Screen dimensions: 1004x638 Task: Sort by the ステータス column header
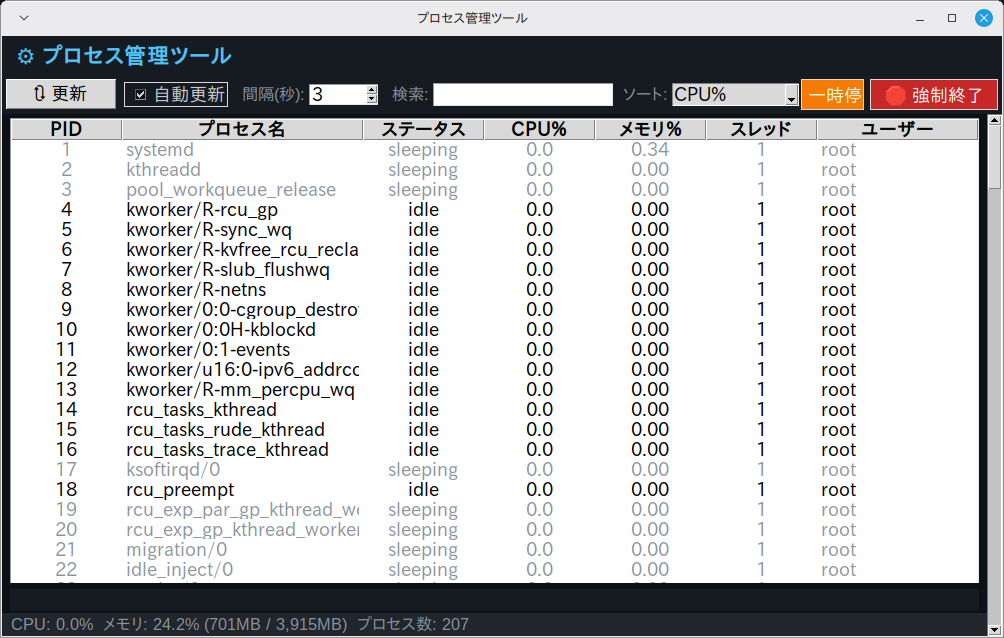pos(423,129)
